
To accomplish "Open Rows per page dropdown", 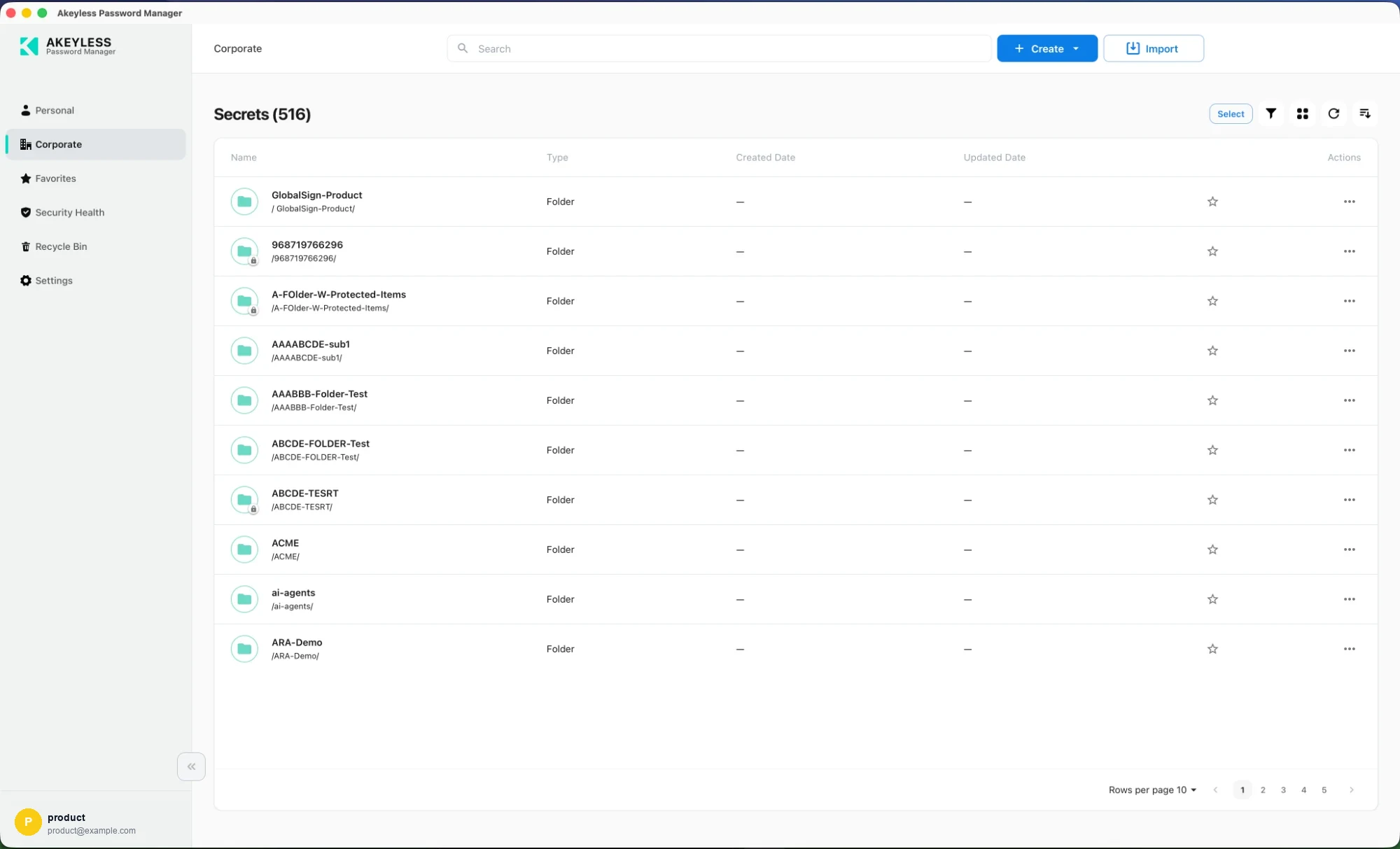I will 1152,790.
